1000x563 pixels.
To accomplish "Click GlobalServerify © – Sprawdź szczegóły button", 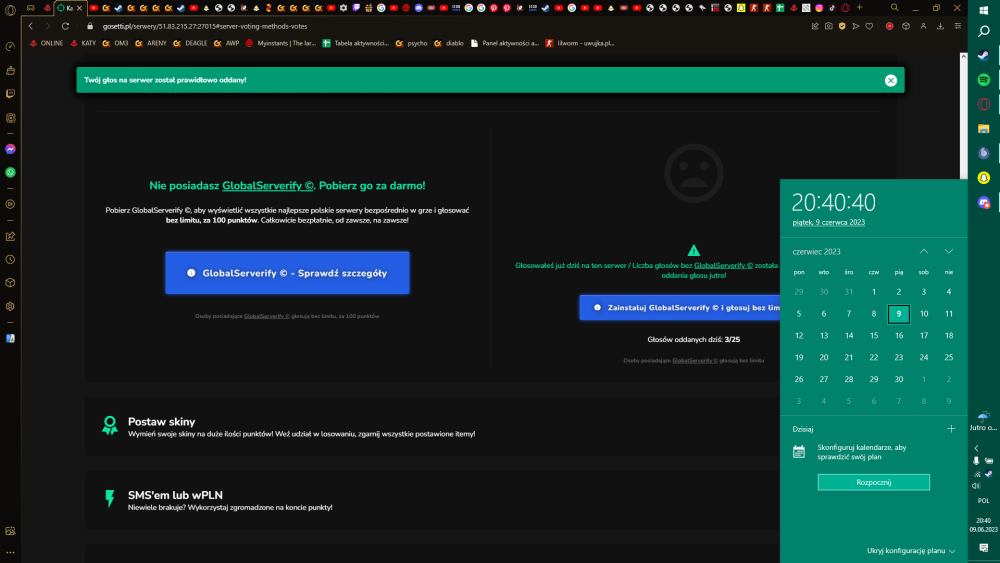I will pyautogui.click(x=287, y=273).
